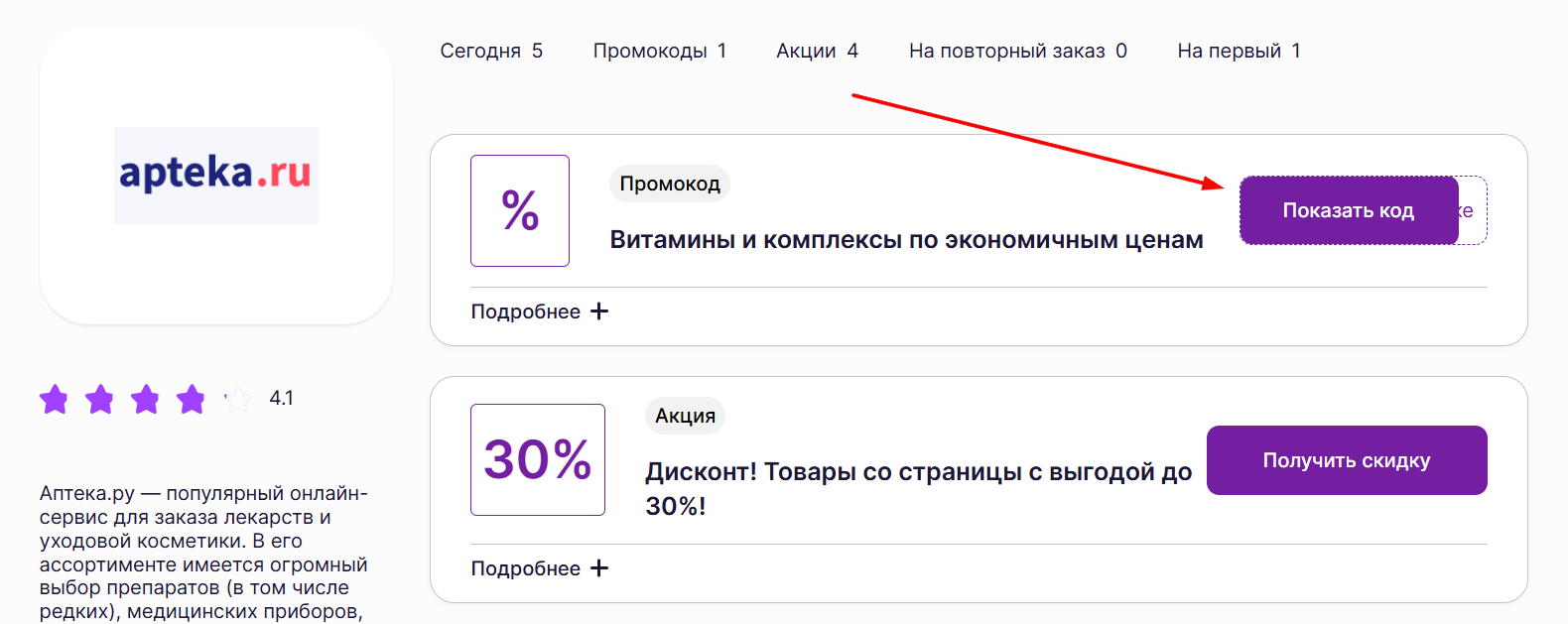The height and width of the screenshot is (624, 1568).
Task: Click the 4.1 rating value
Action: [283, 400]
